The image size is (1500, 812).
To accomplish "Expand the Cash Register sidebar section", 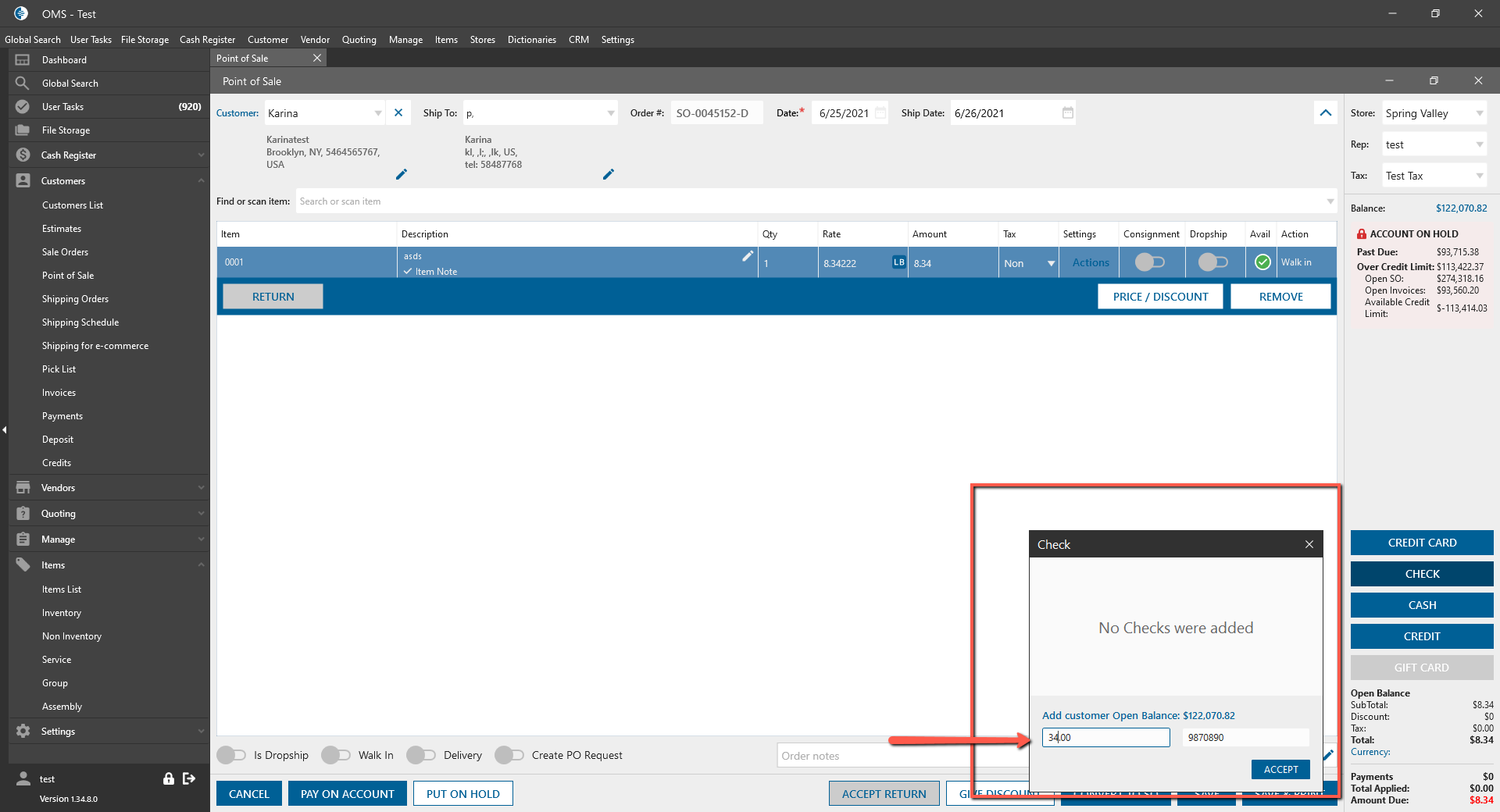I will click(x=202, y=155).
